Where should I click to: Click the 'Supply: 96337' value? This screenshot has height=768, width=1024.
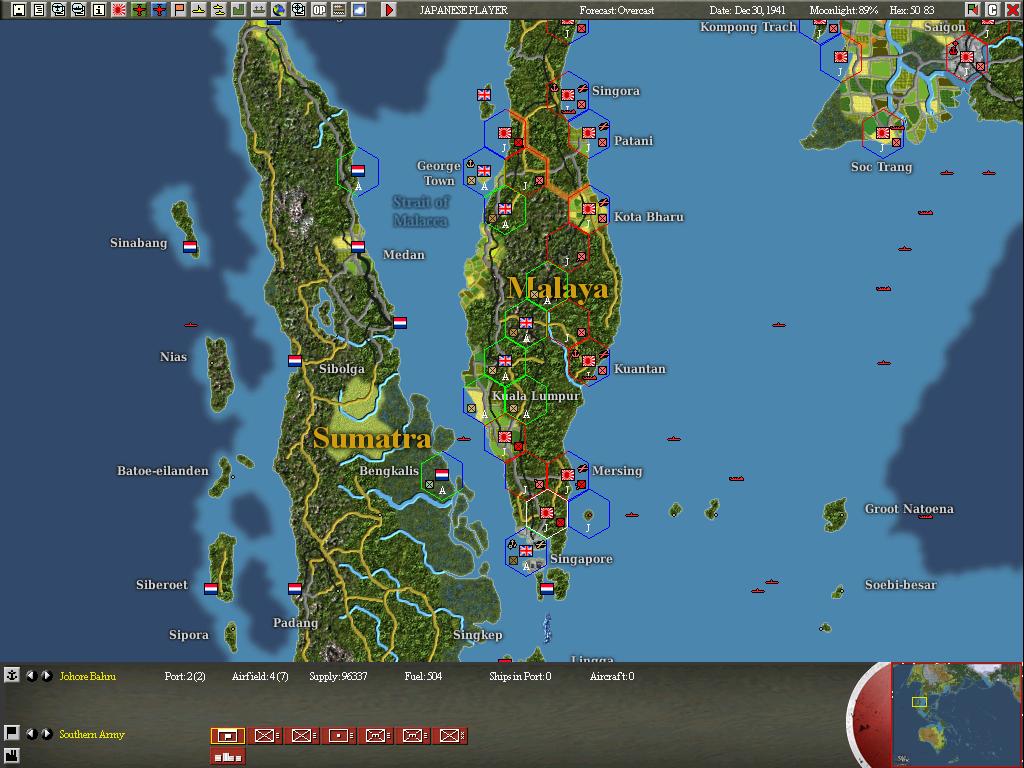pyautogui.click(x=338, y=676)
